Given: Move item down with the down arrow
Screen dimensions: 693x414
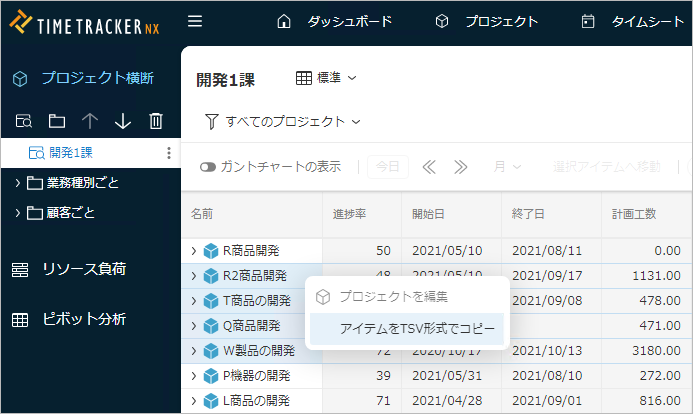Looking at the screenshot, I should tap(123, 121).
